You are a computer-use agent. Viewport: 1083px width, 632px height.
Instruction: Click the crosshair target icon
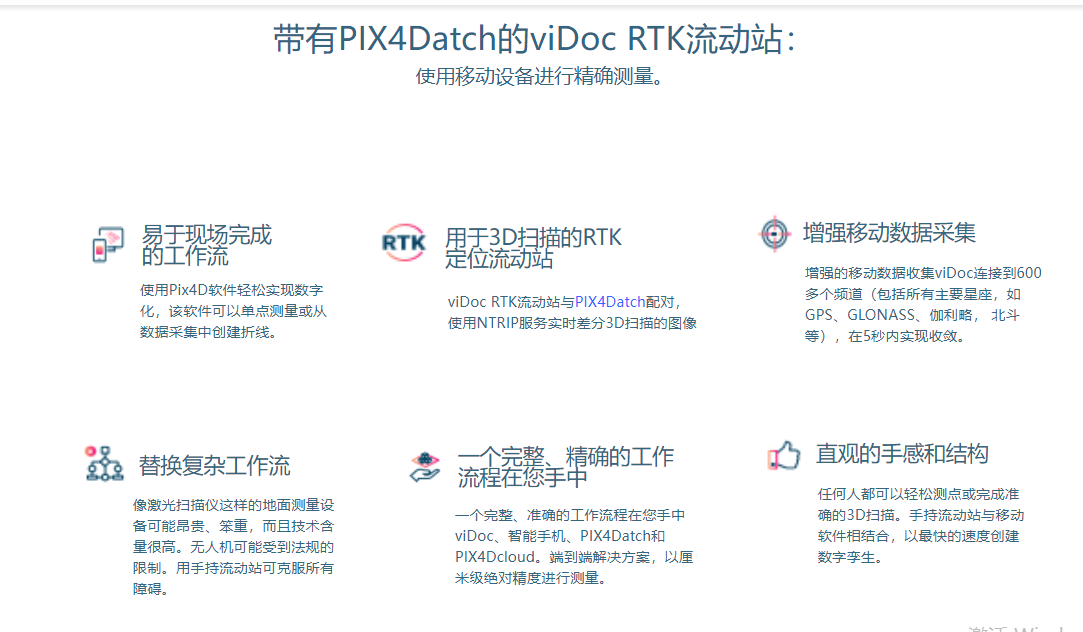click(x=774, y=234)
